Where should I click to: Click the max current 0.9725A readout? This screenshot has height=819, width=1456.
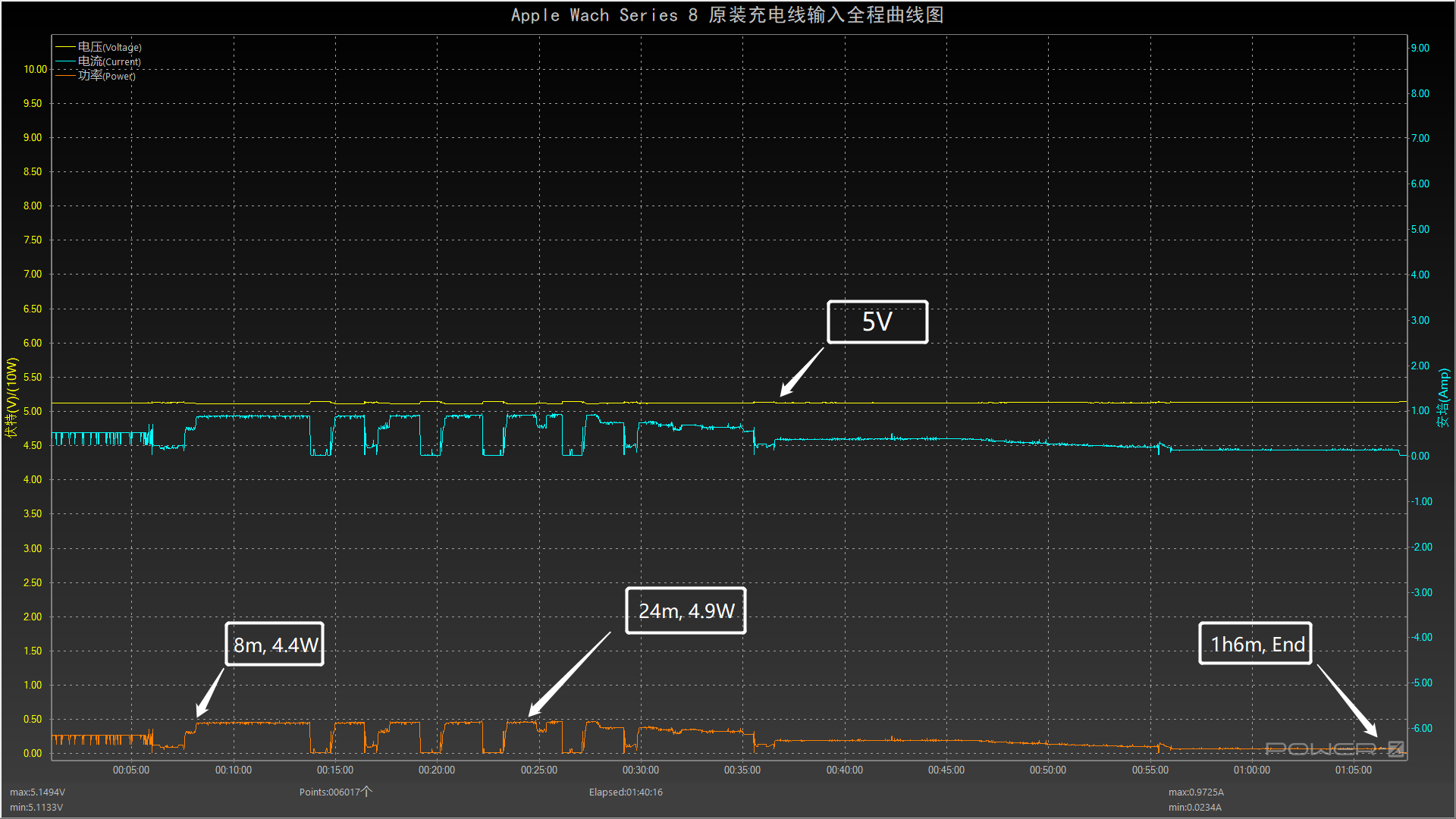(1196, 792)
